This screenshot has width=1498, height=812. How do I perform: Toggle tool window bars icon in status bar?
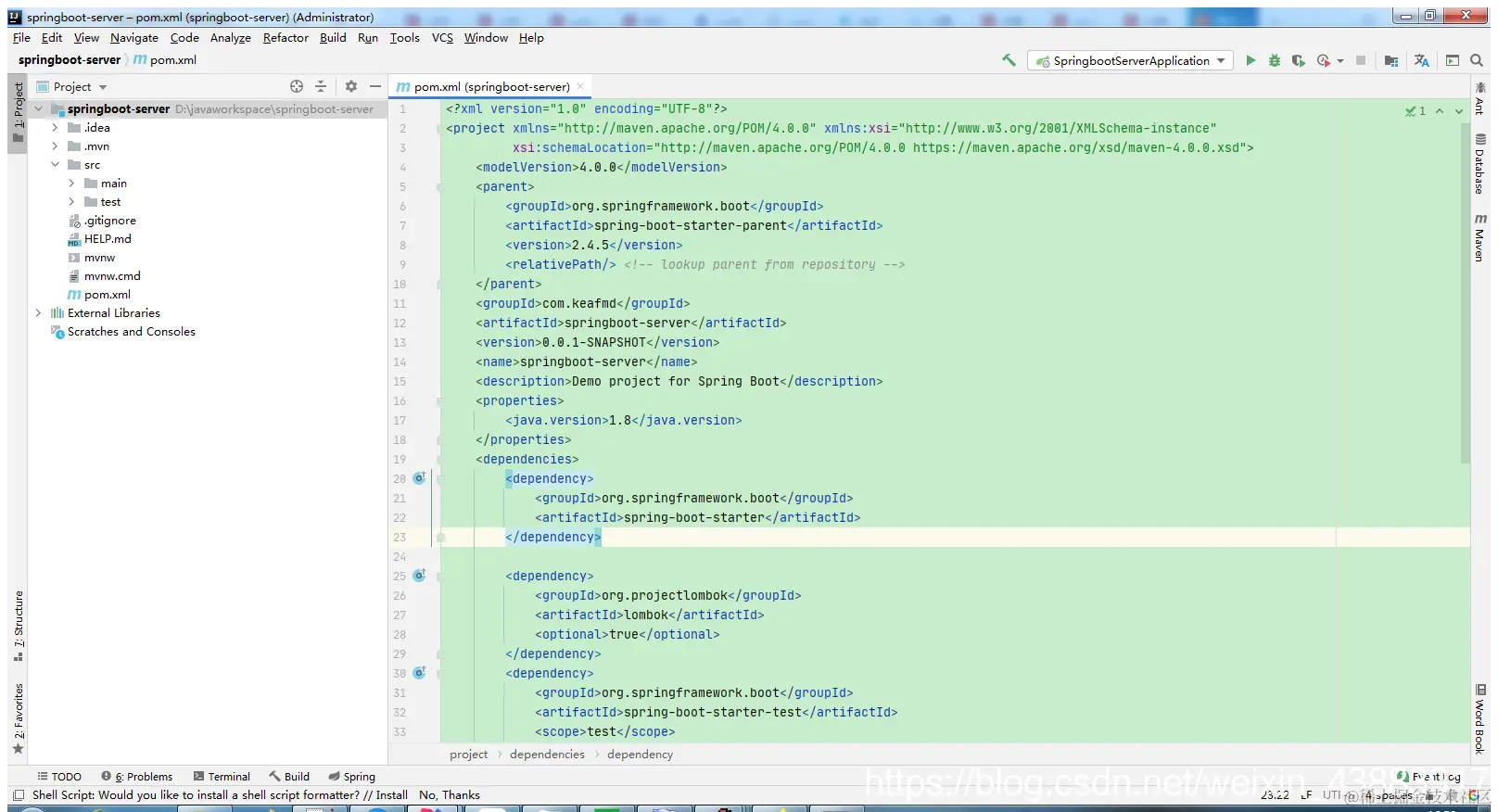[x=19, y=794]
